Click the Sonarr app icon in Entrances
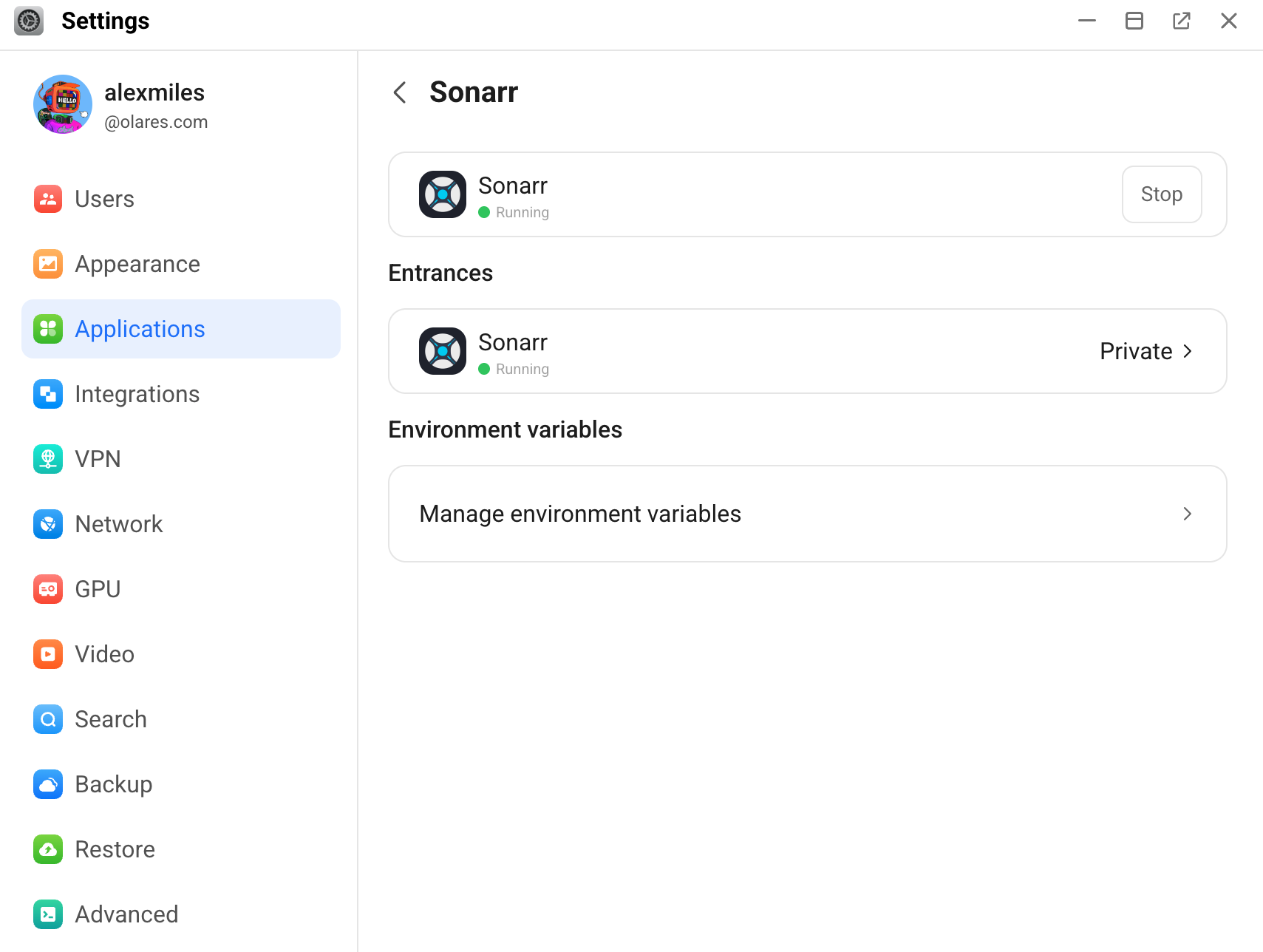Image resolution: width=1263 pixels, height=952 pixels. (x=442, y=351)
